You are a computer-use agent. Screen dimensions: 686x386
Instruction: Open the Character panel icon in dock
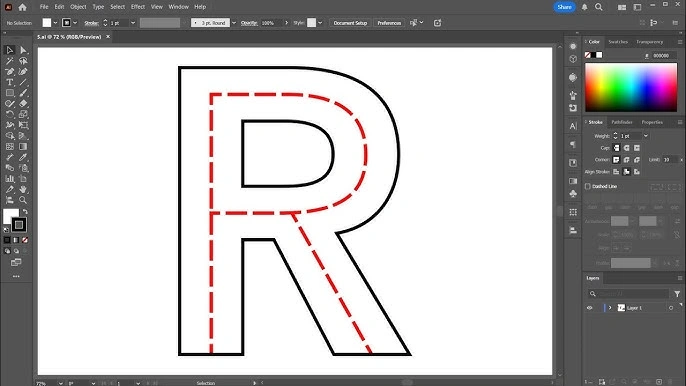click(x=573, y=126)
